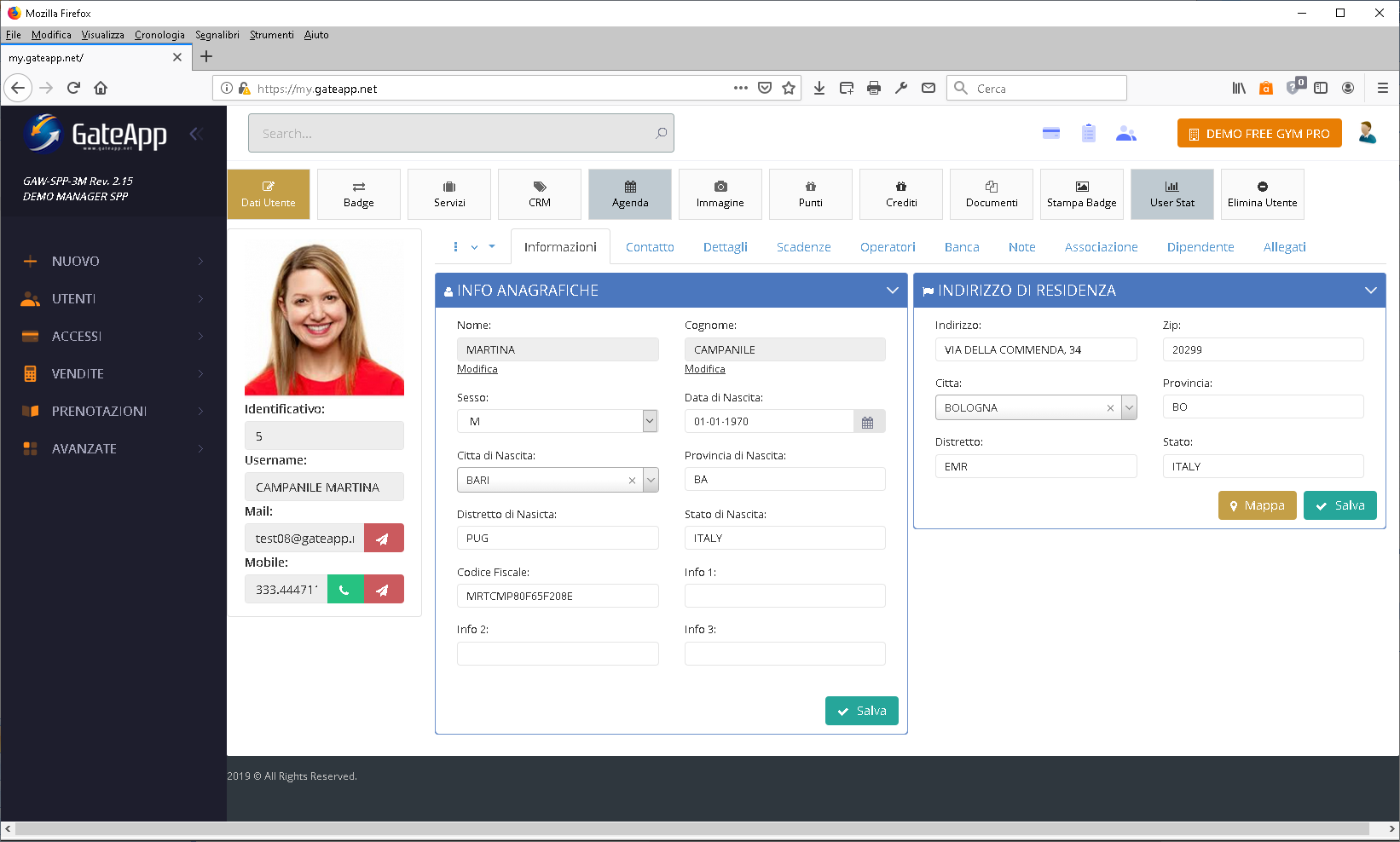Image resolution: width=1400 pixels, height=842 pixels.
Task: Open the User Stat chart
Action: click(x=1171, y=194)
